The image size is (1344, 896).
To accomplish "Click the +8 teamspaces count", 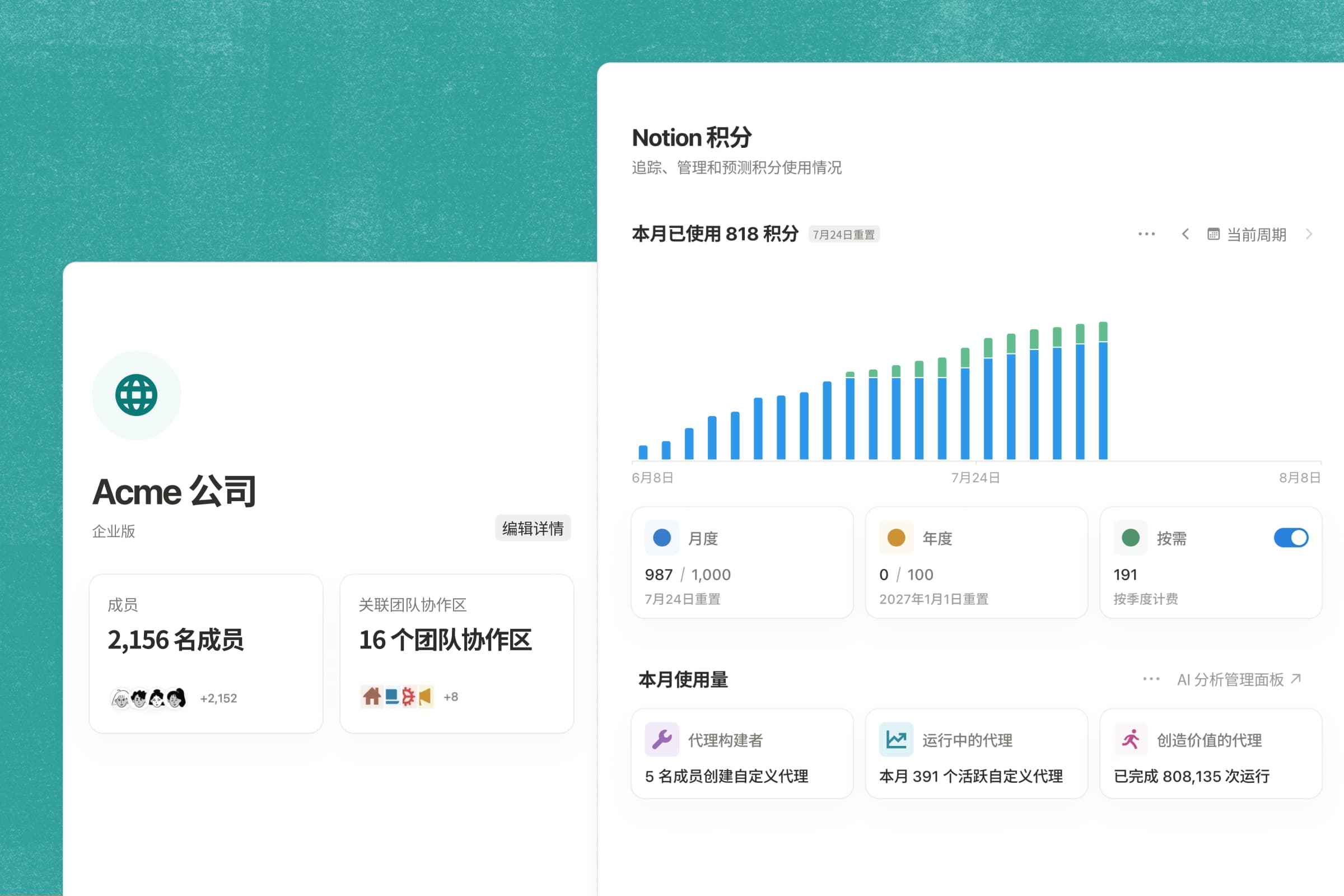I will (x=451, y=697).
